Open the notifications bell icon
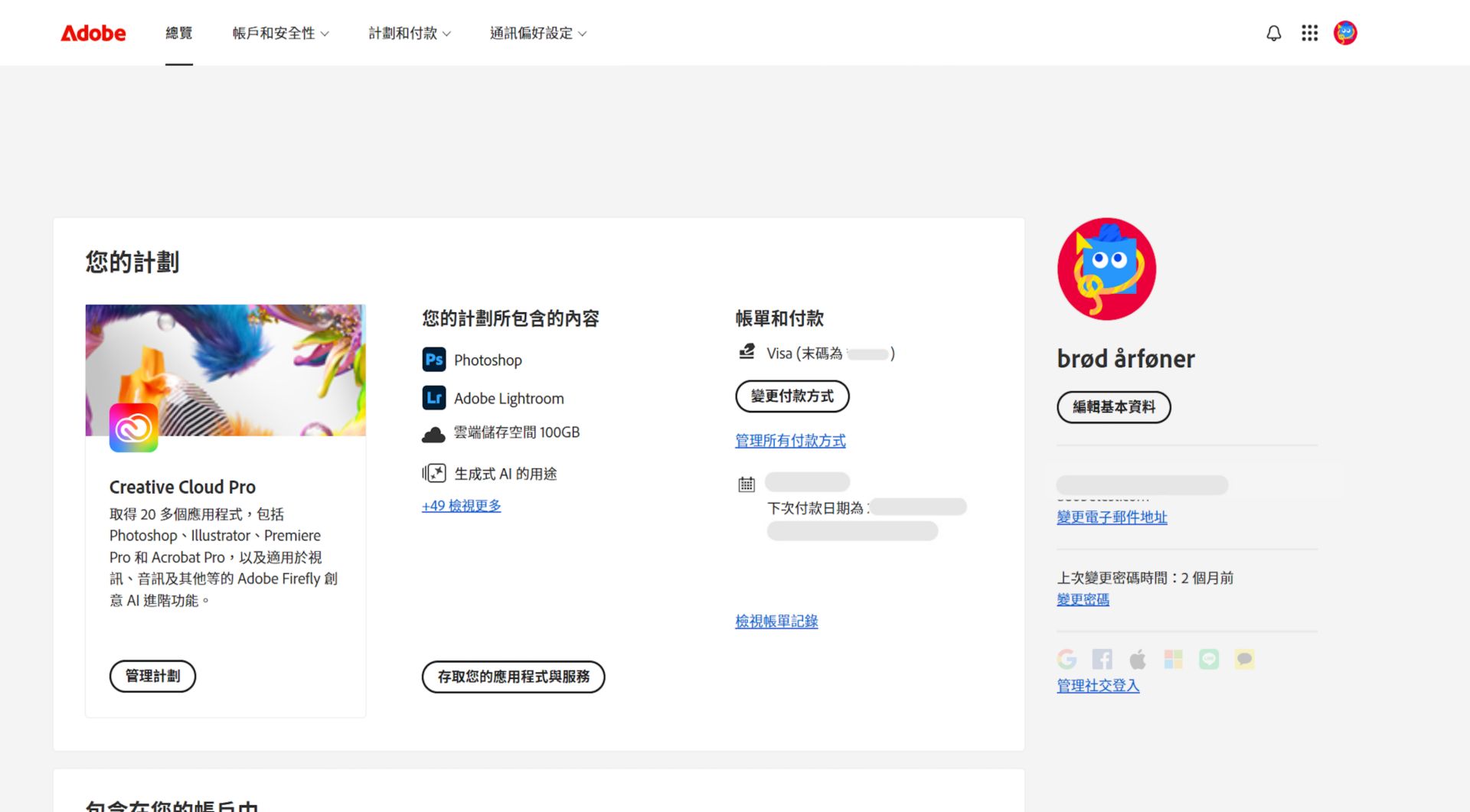This screenshot has height=812, width=1470. coord(1273,33)
